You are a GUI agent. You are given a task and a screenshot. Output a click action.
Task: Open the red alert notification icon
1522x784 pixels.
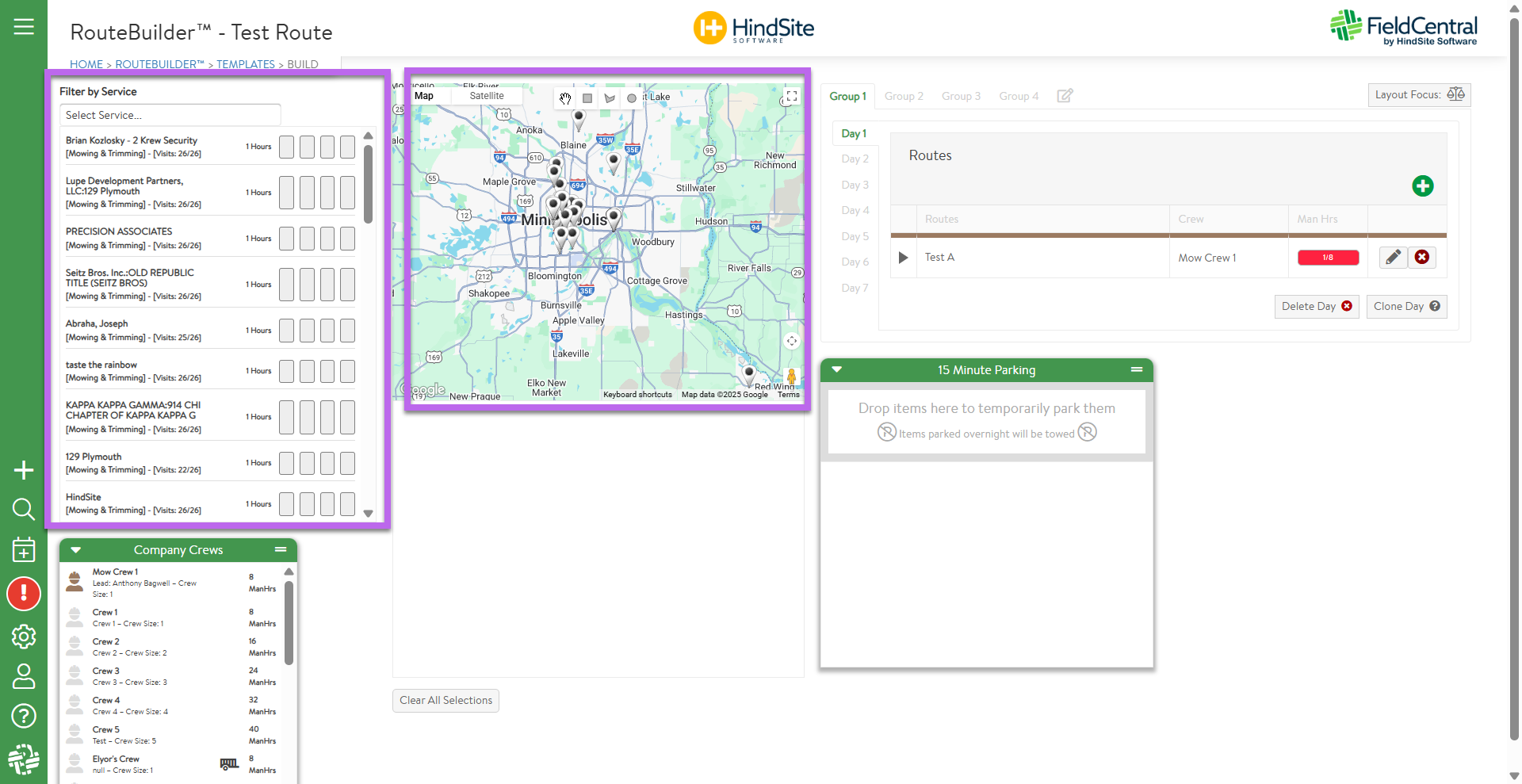point(24,594)
